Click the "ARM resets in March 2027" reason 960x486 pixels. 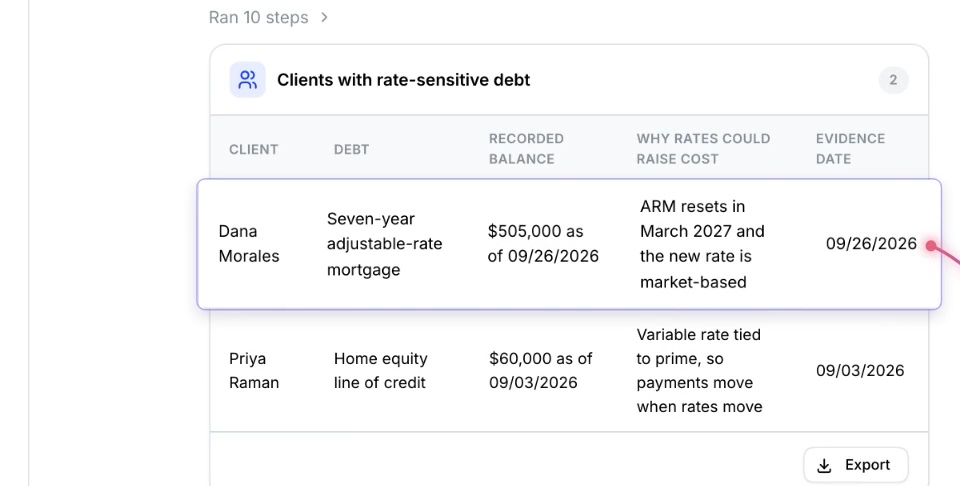[702, 244]
